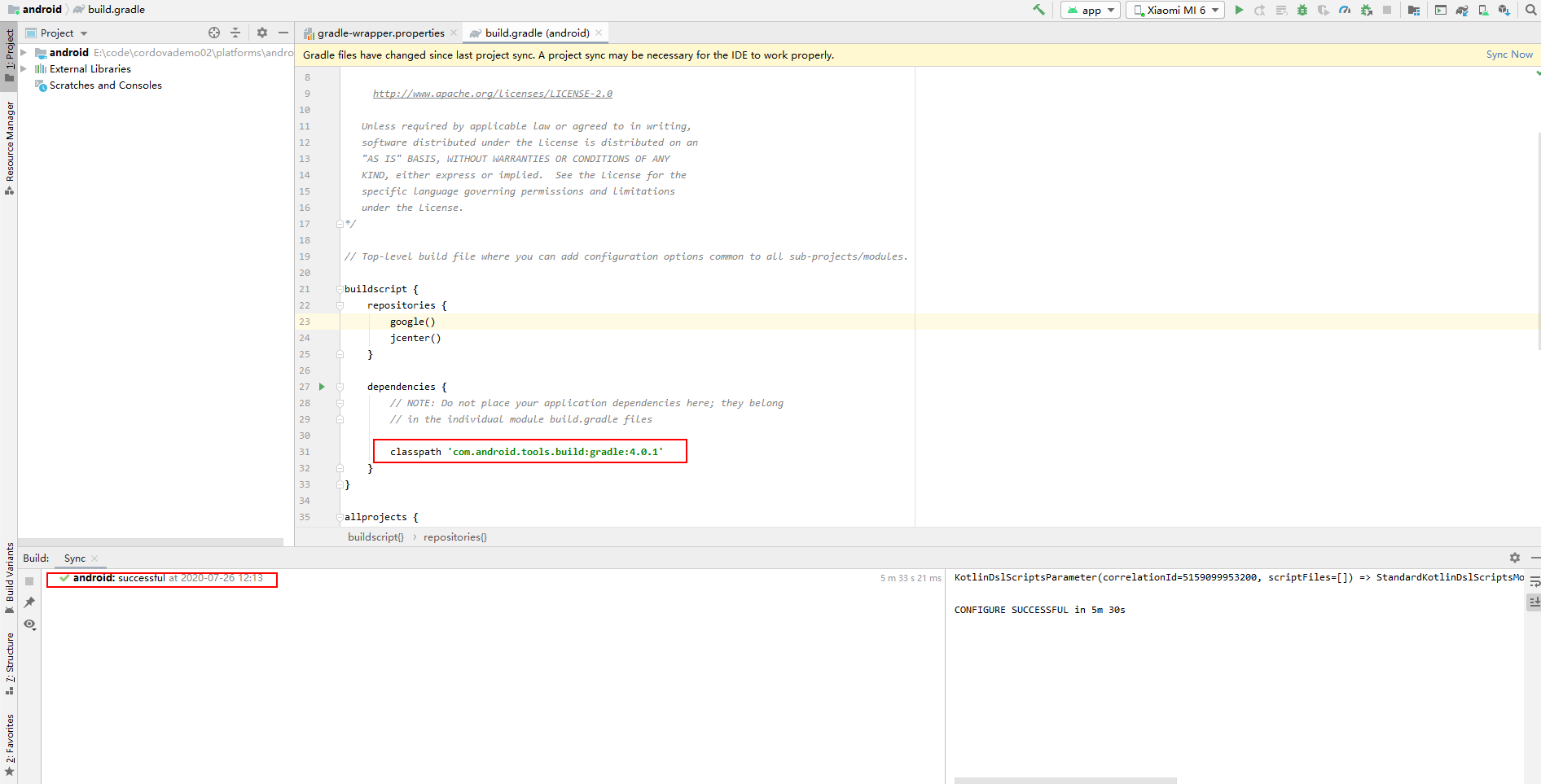Viewport: 1541px width, 784px height.
Task: Open the Project Structure icon
Action: (x=1413, y=10)
